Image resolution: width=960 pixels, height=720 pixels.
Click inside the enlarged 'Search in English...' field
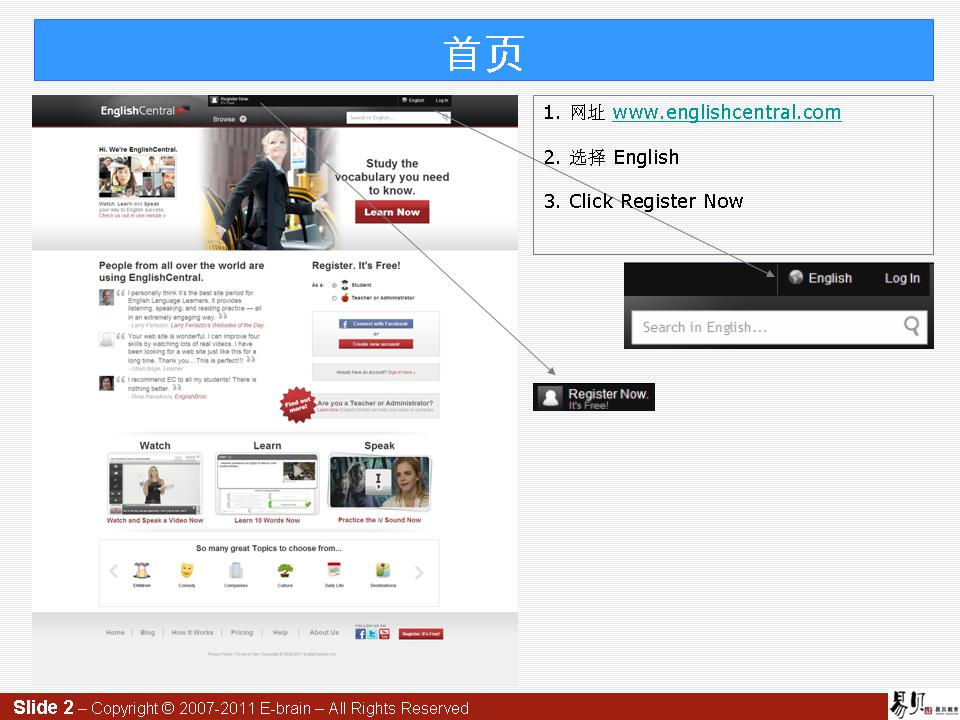coord(779,327)
